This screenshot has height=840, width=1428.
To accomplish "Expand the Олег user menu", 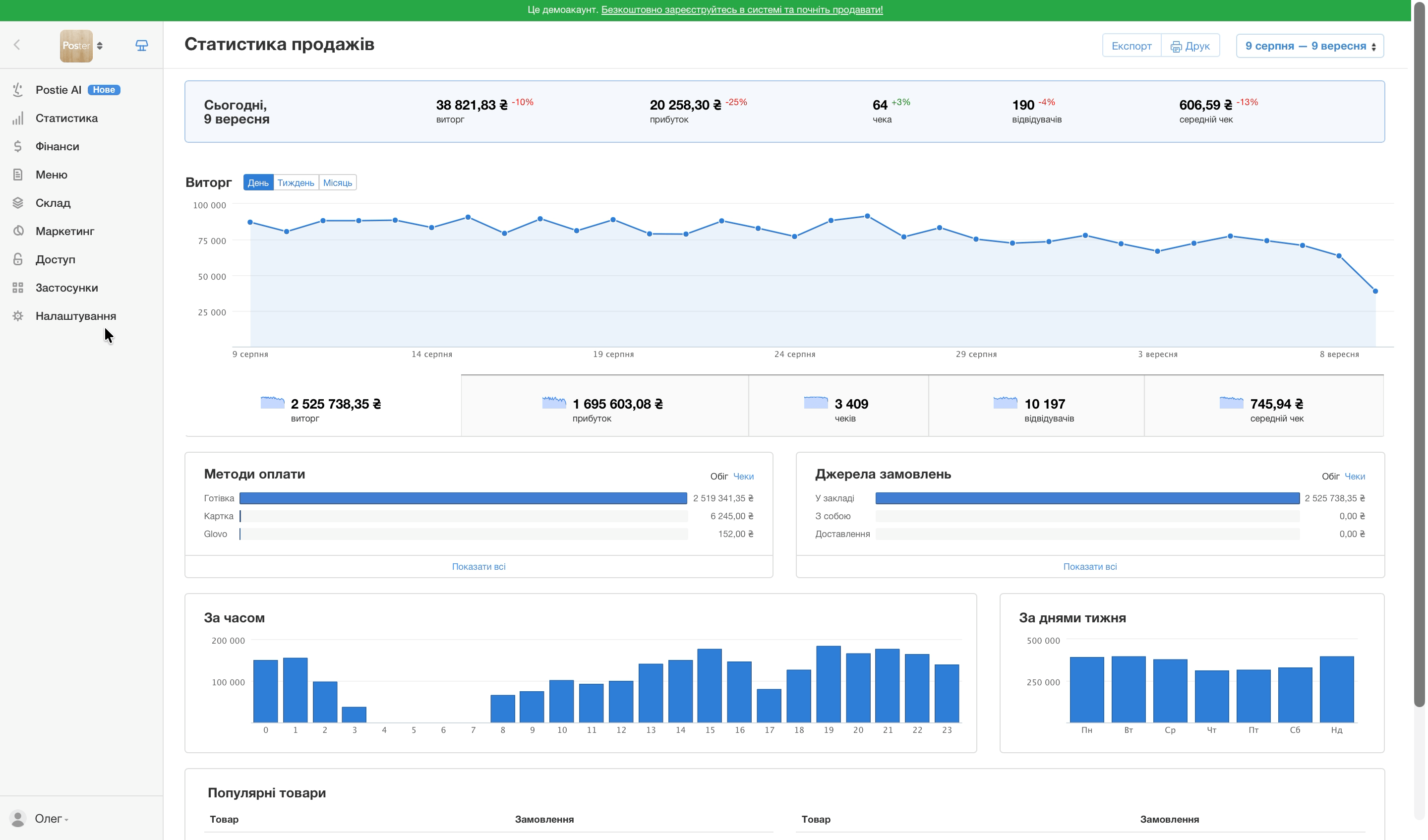I will tap(52, 819).
